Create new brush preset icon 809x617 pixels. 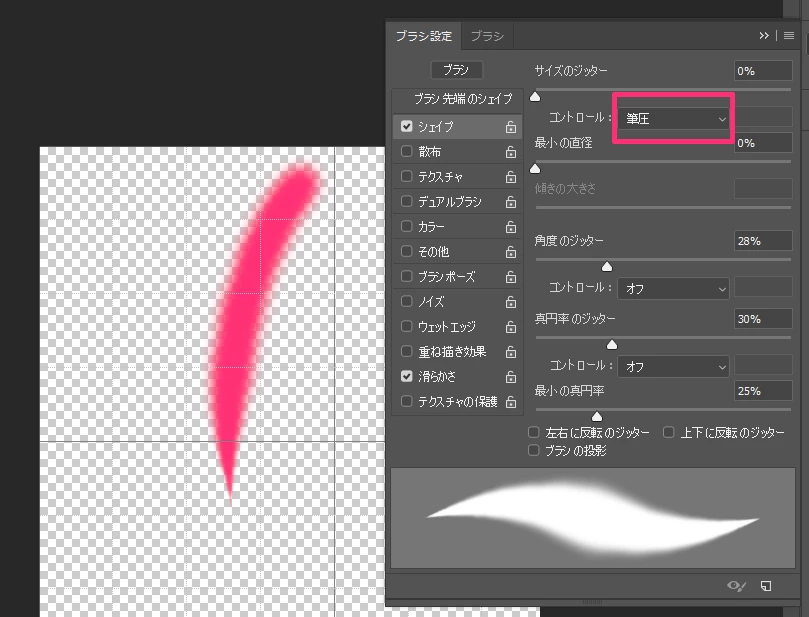point(766,586)
